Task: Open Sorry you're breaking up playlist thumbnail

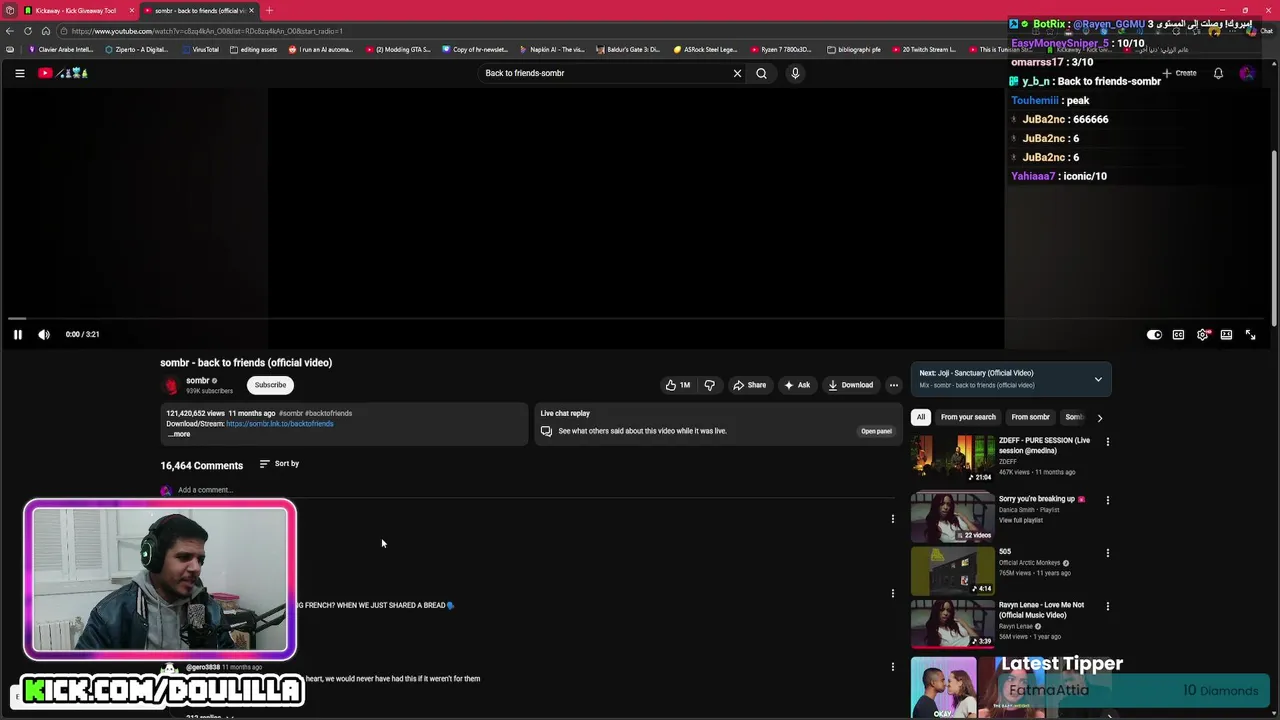Action: tap(952, 517)
